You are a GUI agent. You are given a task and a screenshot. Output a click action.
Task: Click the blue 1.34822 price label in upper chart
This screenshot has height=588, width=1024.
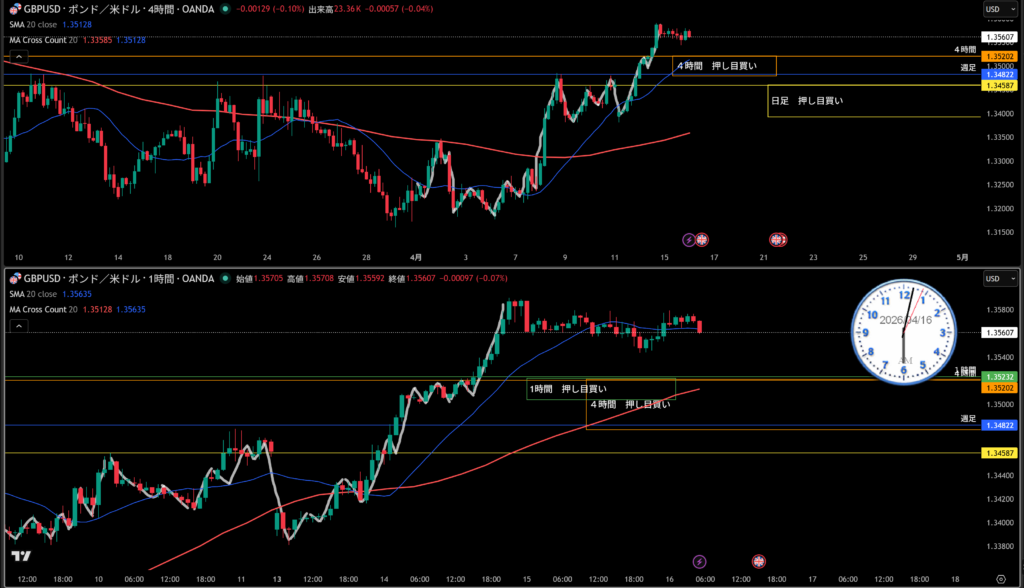999,75
